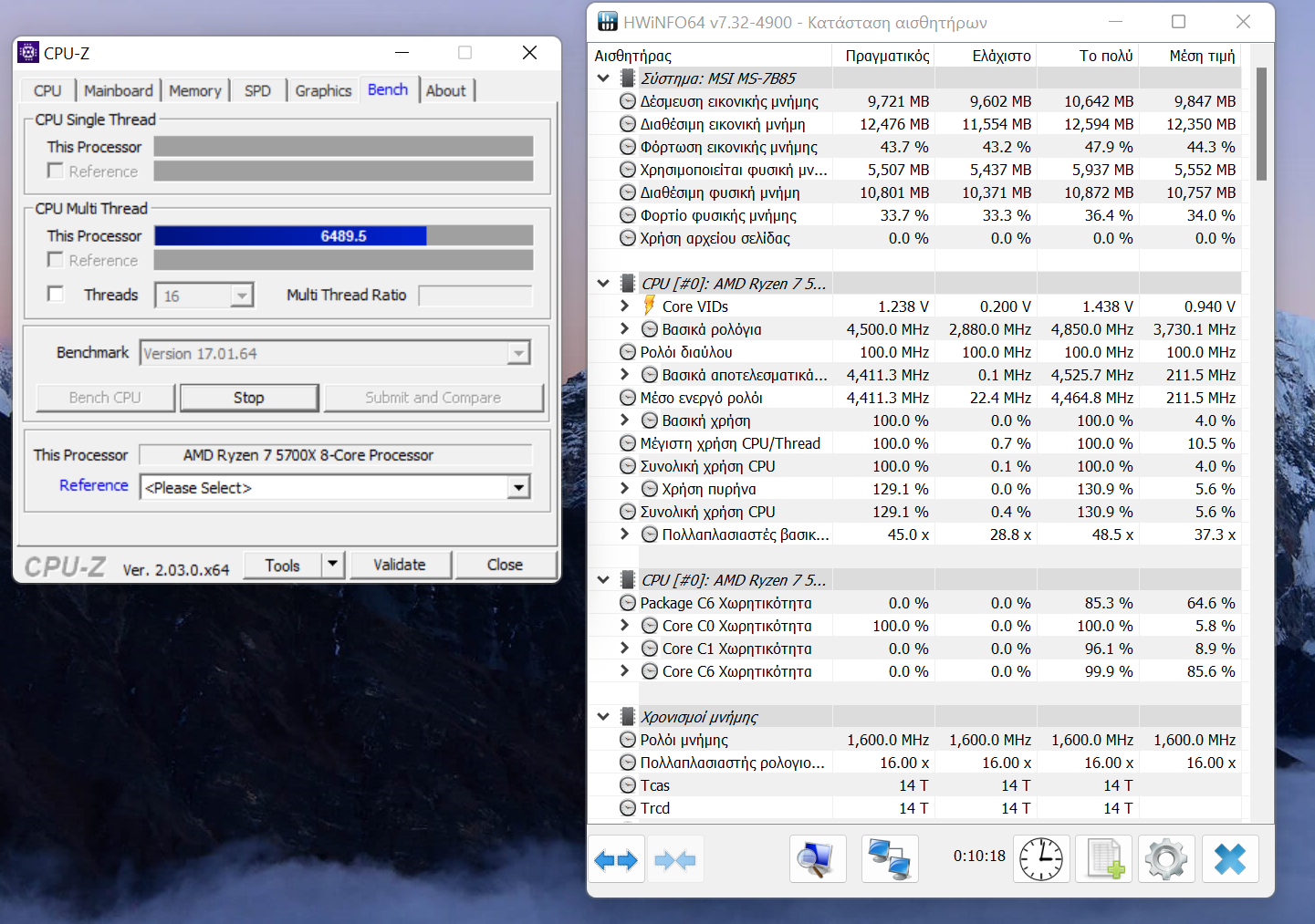Open the Threads count dropdown
The image size is (1315, 924).
(241, 296)
